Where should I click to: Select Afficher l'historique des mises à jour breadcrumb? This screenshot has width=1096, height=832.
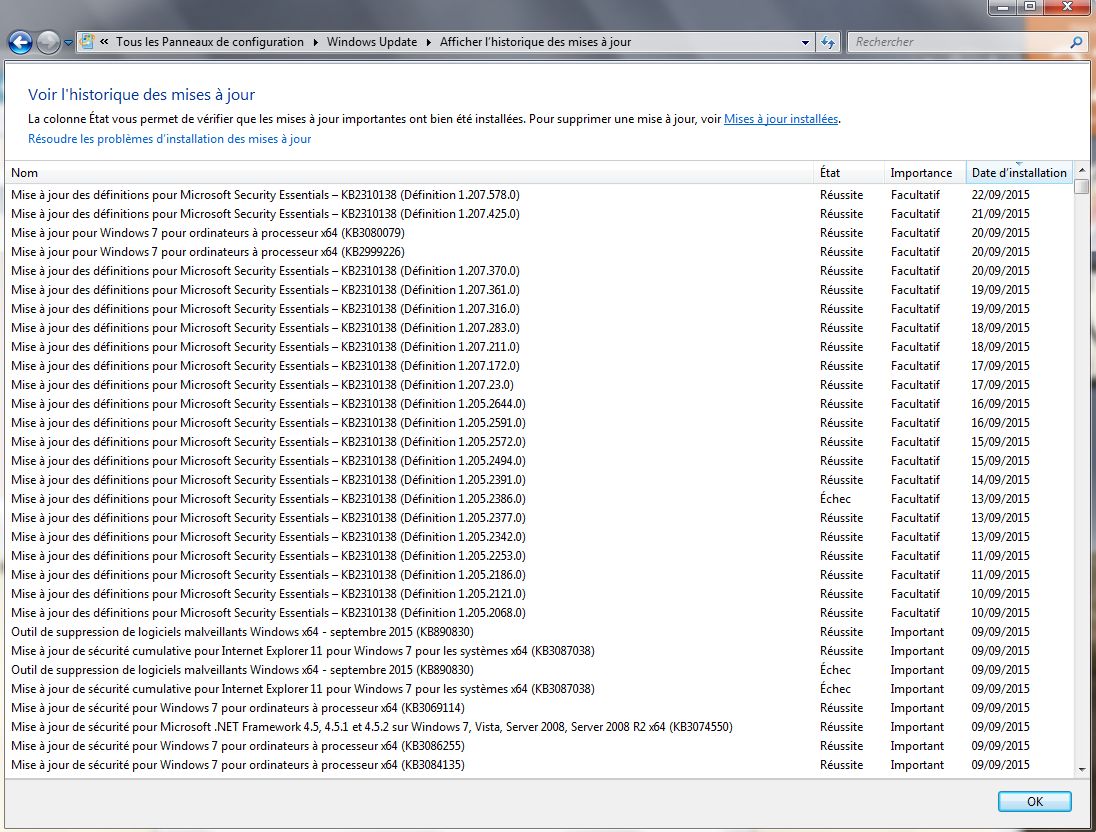coord(535,42)
